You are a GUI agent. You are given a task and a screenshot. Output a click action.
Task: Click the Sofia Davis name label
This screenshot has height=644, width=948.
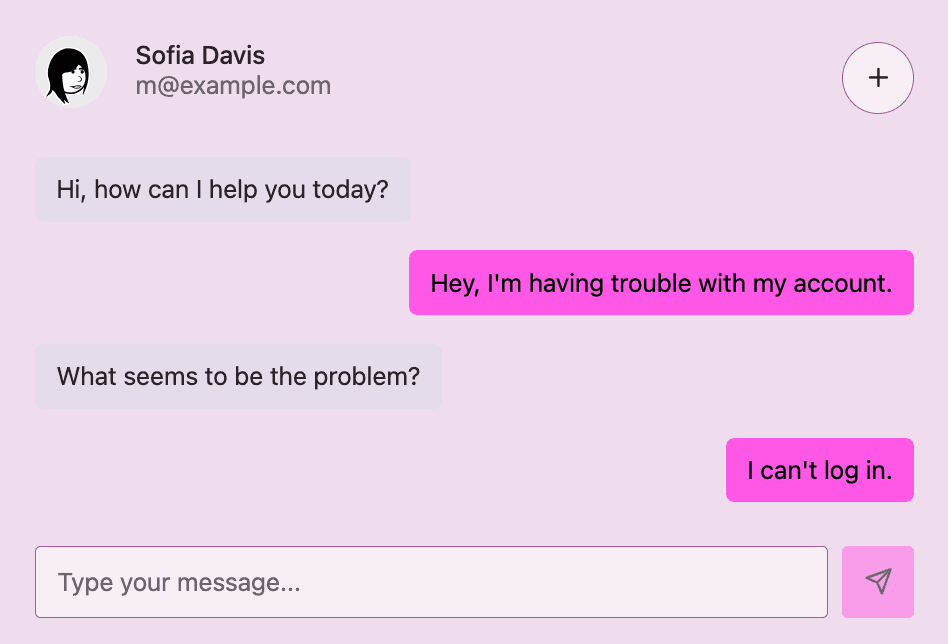(200, 55)
